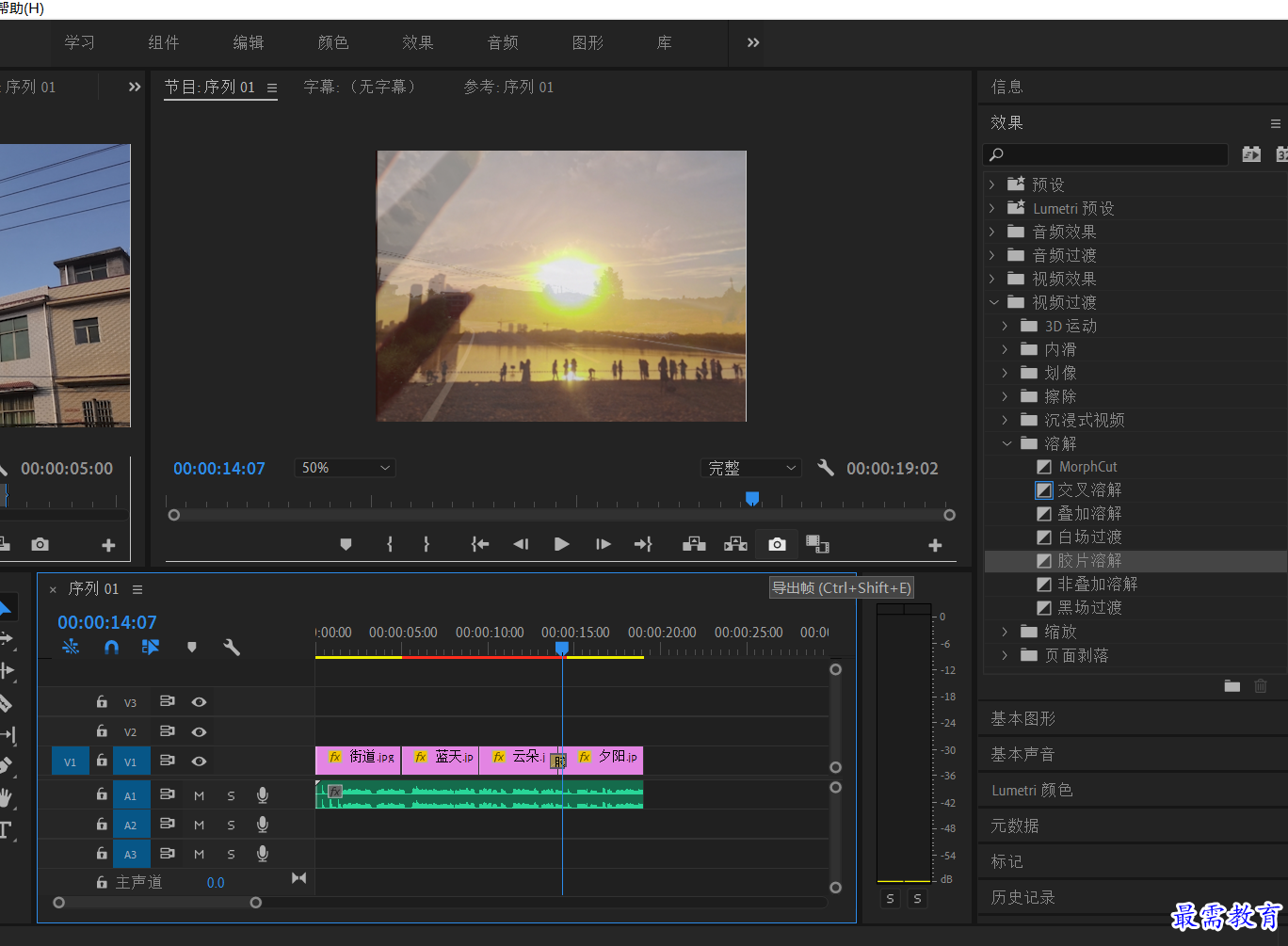Play the sequence in Program monitor
The width and height of the screenshot is (1288, 946).
[x=562, y=544]
